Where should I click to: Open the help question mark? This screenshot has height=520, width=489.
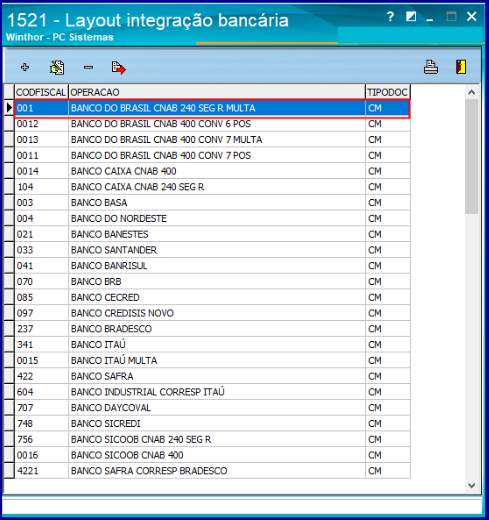[x=390, y=16]
